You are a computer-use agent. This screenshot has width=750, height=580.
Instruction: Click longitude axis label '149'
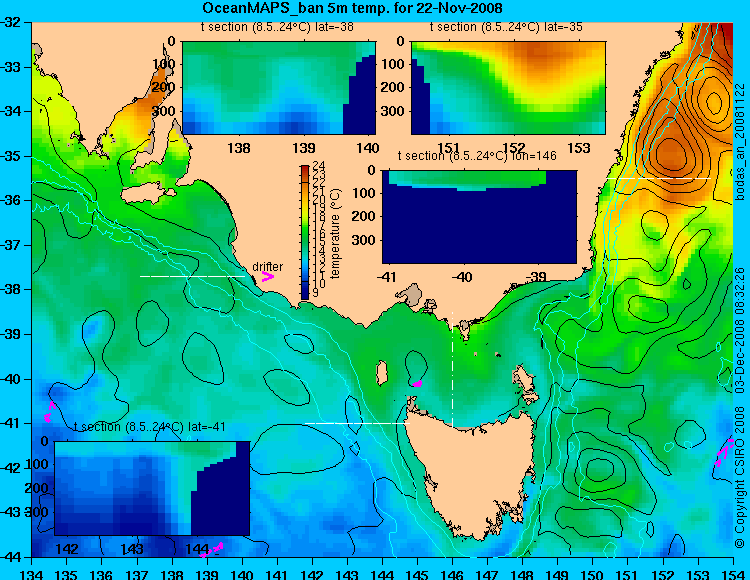[x=558, y=574]
